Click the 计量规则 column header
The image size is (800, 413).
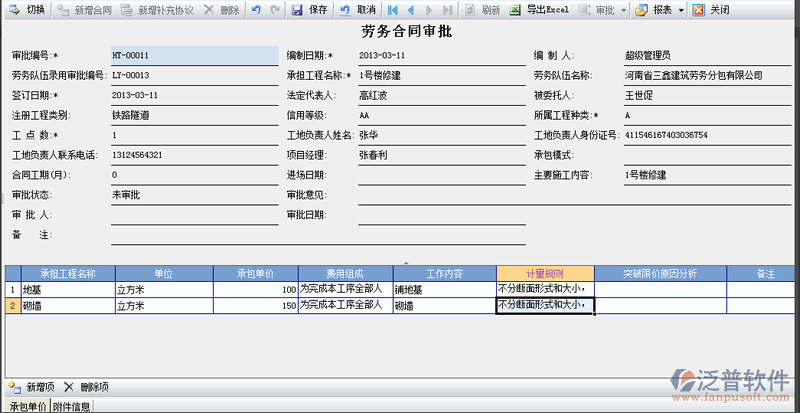pos(545,272)
